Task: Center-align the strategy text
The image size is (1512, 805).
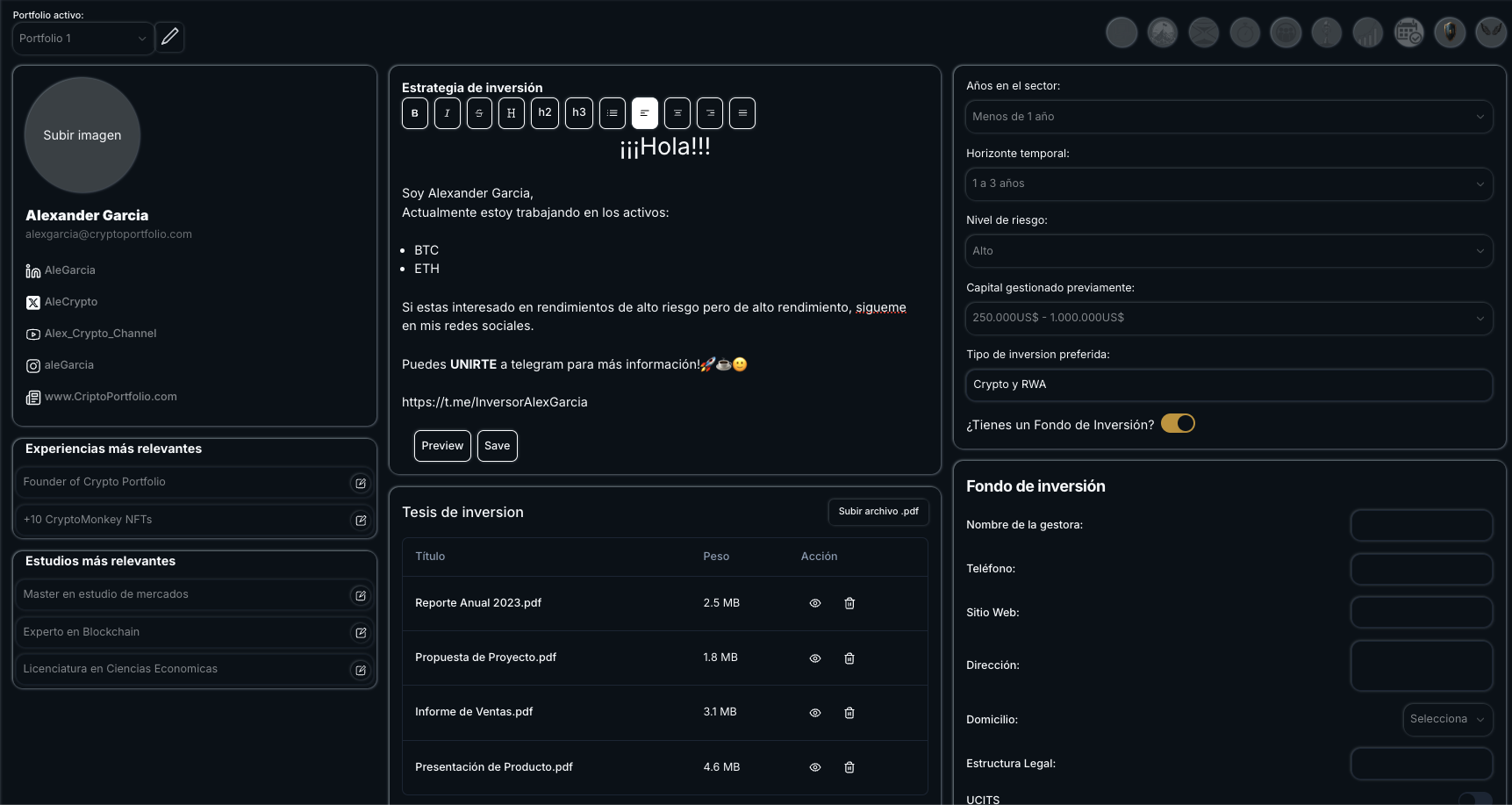Action: (x=677, y=113)
